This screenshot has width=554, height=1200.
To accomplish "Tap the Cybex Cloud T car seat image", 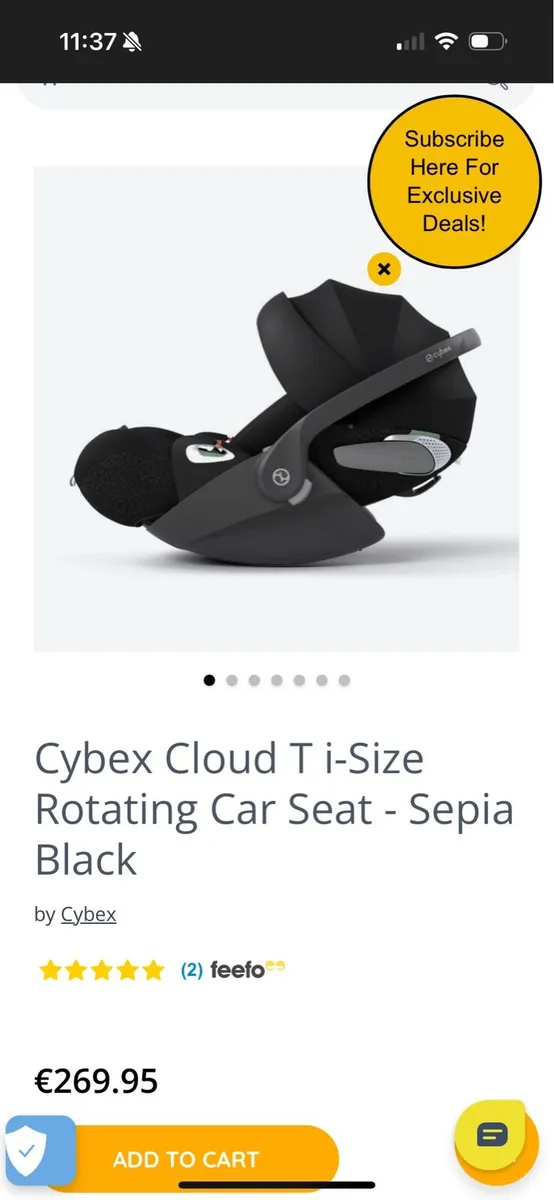I will 276,409.
